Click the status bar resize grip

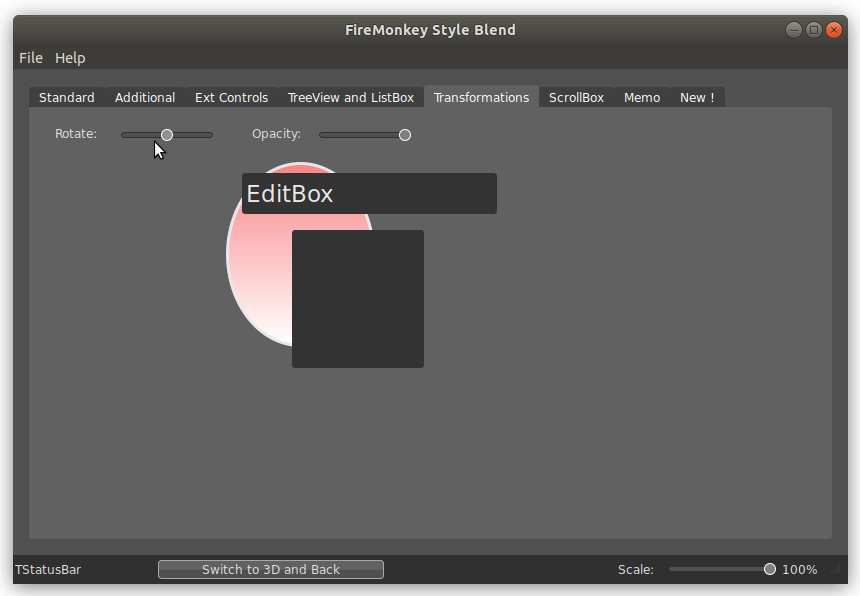click(x=836, y=570)
